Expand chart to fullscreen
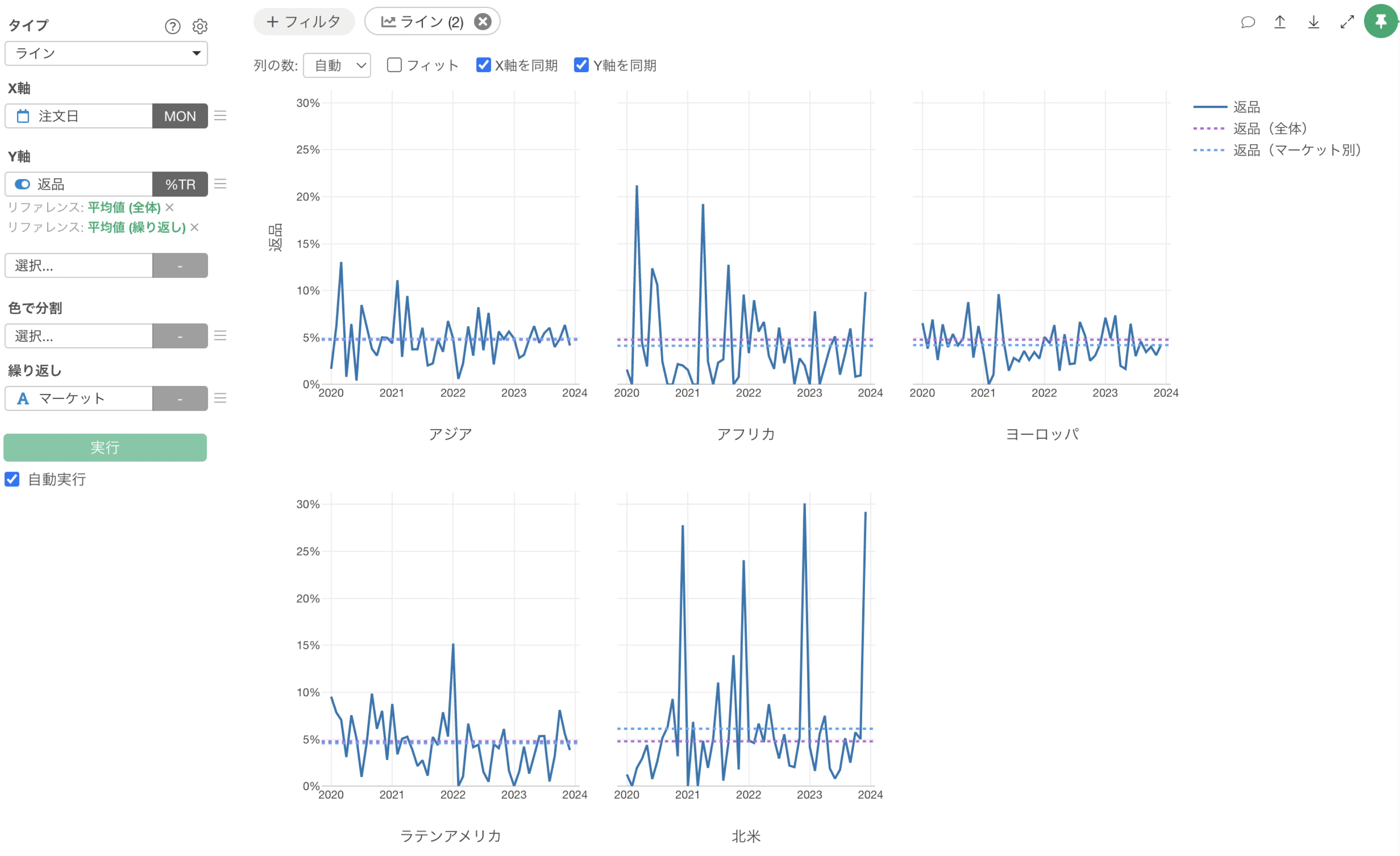This screenshot has width=1400, height=856. click(x=1346, y=22)
